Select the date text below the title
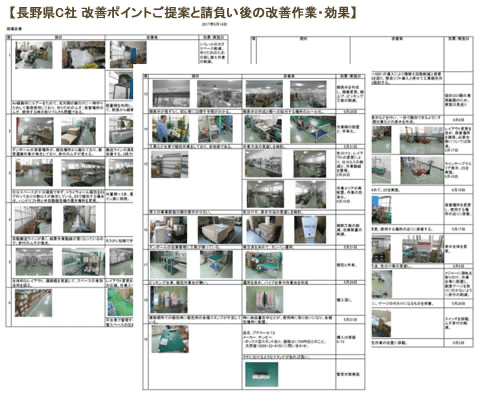The image size is (480, 400). 215,24
